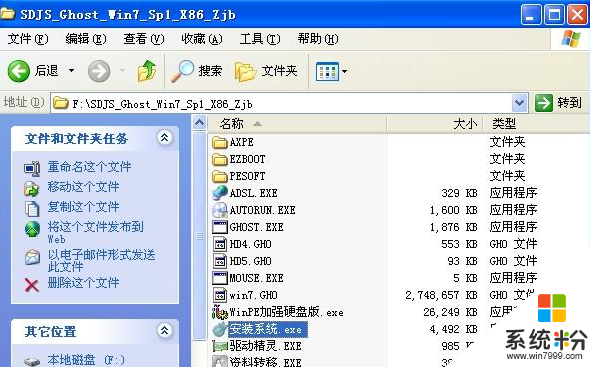Screen dimensions: 590x367
Task: Click 以电子邮件形式发送此文件 link
Action: (x=101, y=260)
